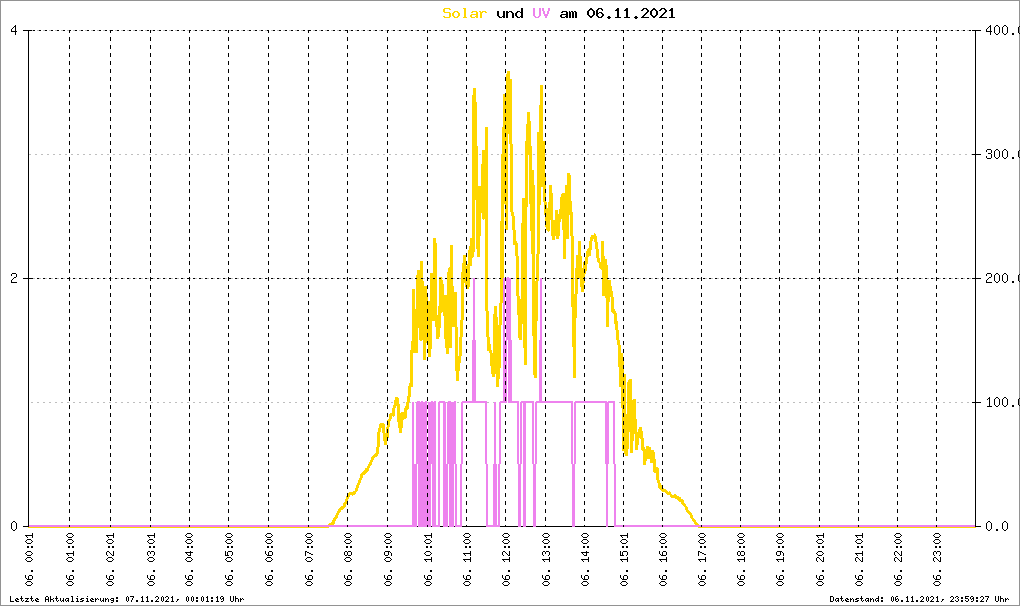Click the "Datenstand" timestamp footer text
Screen dimensions: 1020x606
point(921,598)
